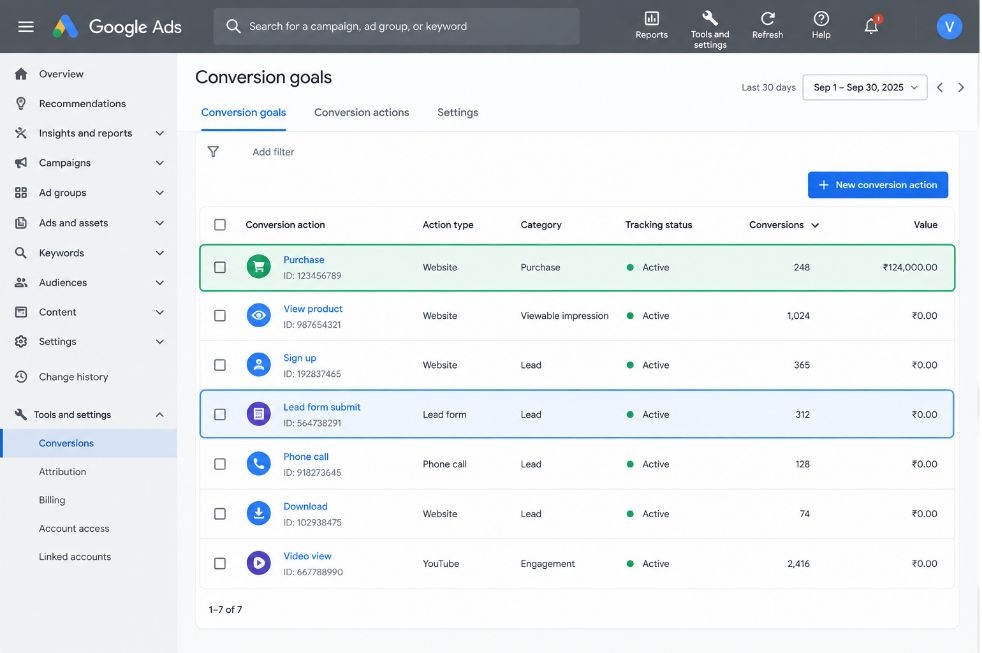The height and width of the screenshot is (653, 982).
Task: Select Conversions in the sidebar
Action: coord(89,443)
